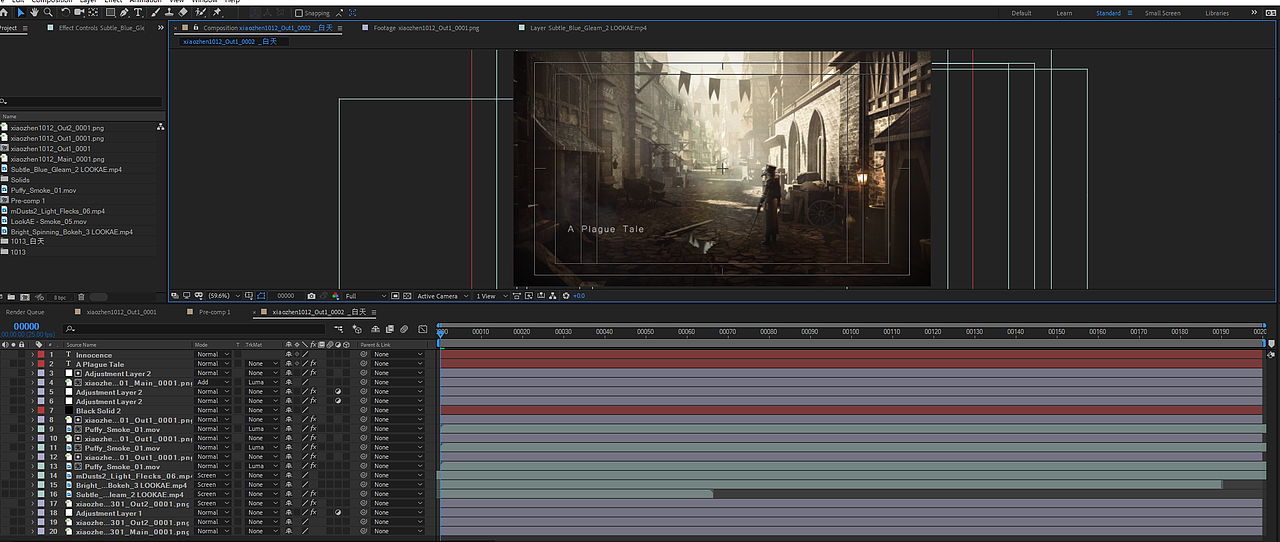Click label color swatch of layer 9
The image size is (1280, 542).
[41, 429]
